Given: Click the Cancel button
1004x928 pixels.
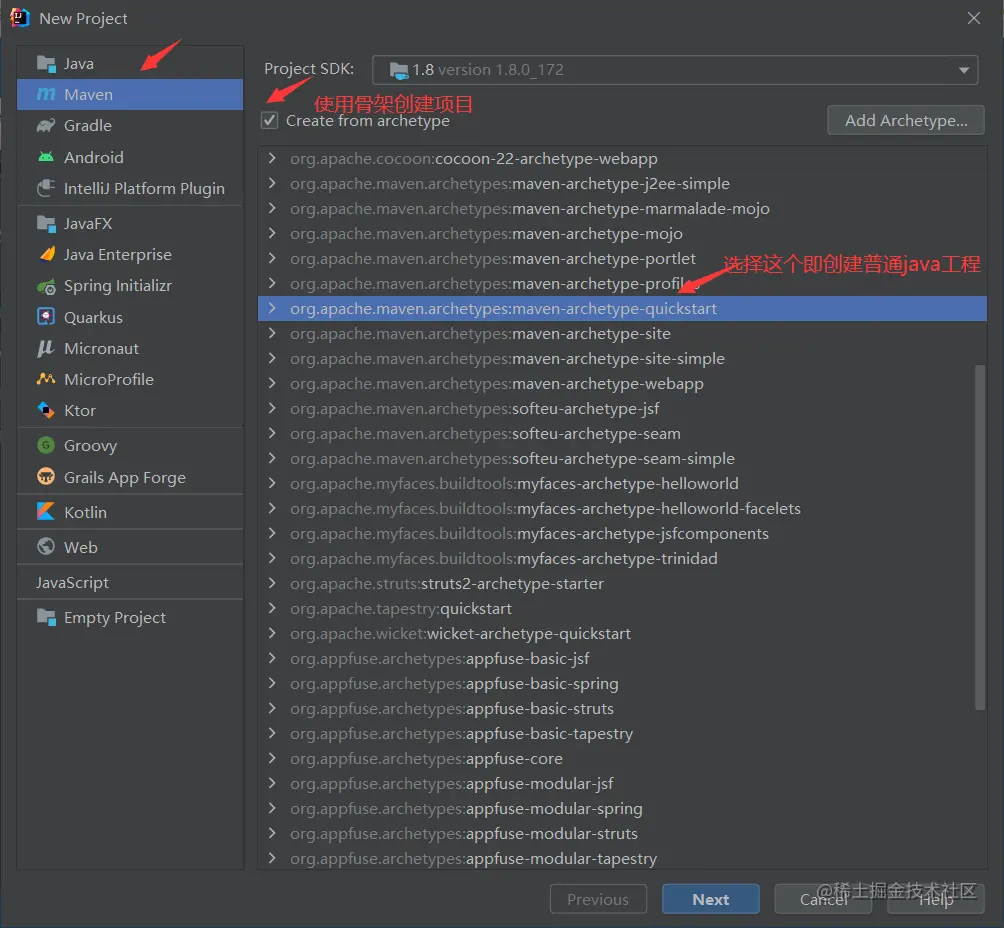Looking at the screenshot, I should pyautogui.click(x=823, y=899).
